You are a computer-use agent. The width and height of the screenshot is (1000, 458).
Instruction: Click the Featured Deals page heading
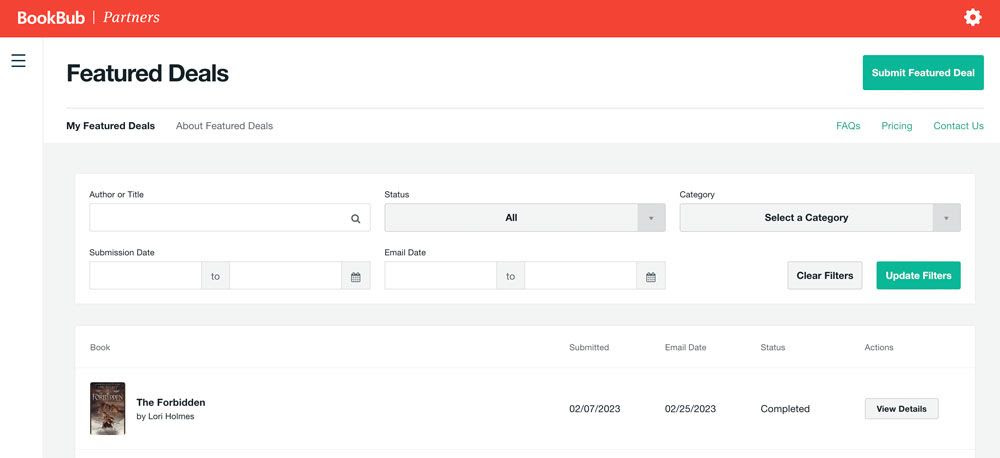coord(147,73)
